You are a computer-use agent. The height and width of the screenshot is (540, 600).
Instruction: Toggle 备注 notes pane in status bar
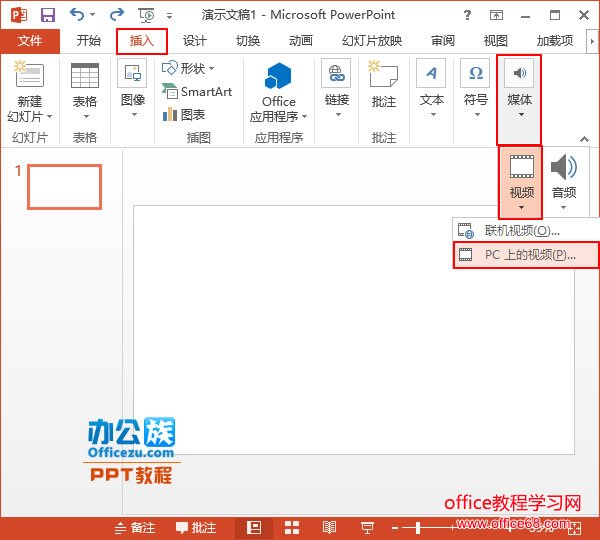pyautogui.click(x=135, y=528)
